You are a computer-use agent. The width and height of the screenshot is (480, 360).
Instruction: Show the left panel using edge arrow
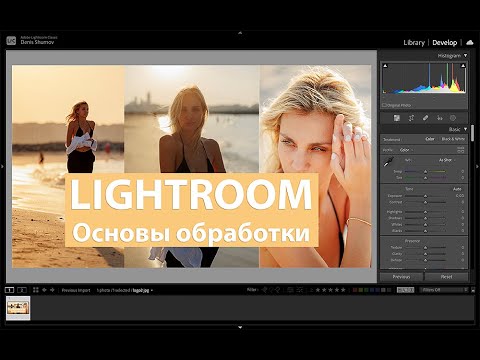pyautogui.click(x=2, y=166)
